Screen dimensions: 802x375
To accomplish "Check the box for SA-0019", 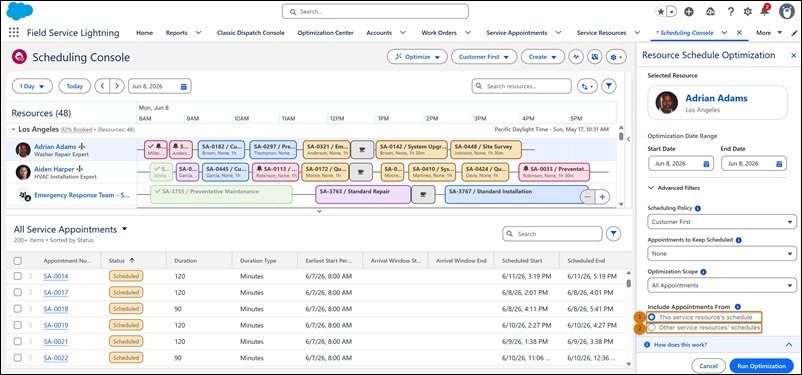I will click(17, 325).
